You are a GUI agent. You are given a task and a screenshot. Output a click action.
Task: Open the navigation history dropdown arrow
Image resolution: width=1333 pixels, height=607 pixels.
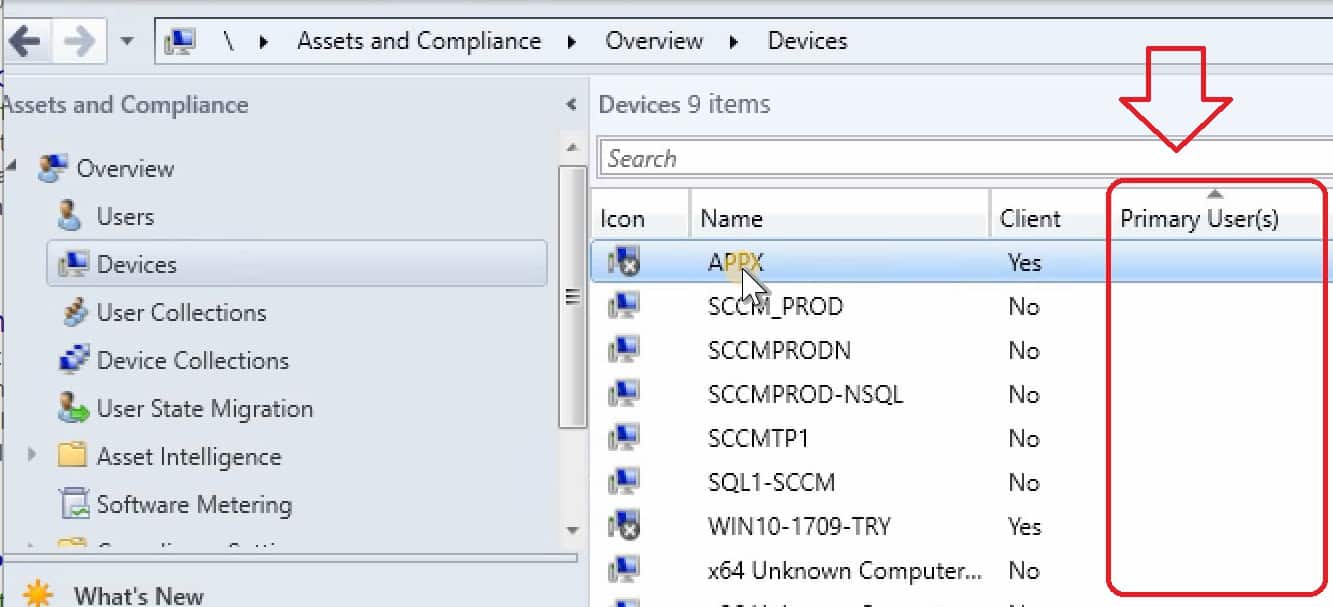click(x=127, y=42)
